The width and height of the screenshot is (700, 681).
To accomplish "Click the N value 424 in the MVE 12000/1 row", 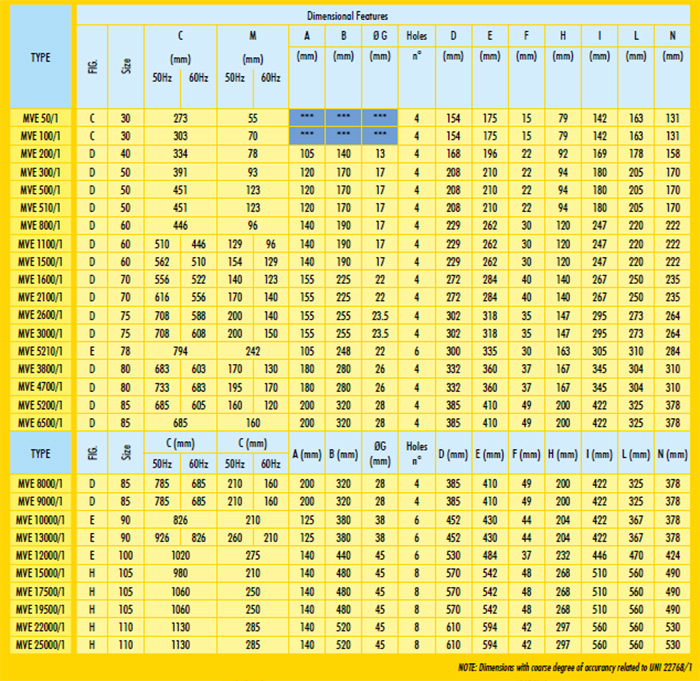I will tap(673, 556).
